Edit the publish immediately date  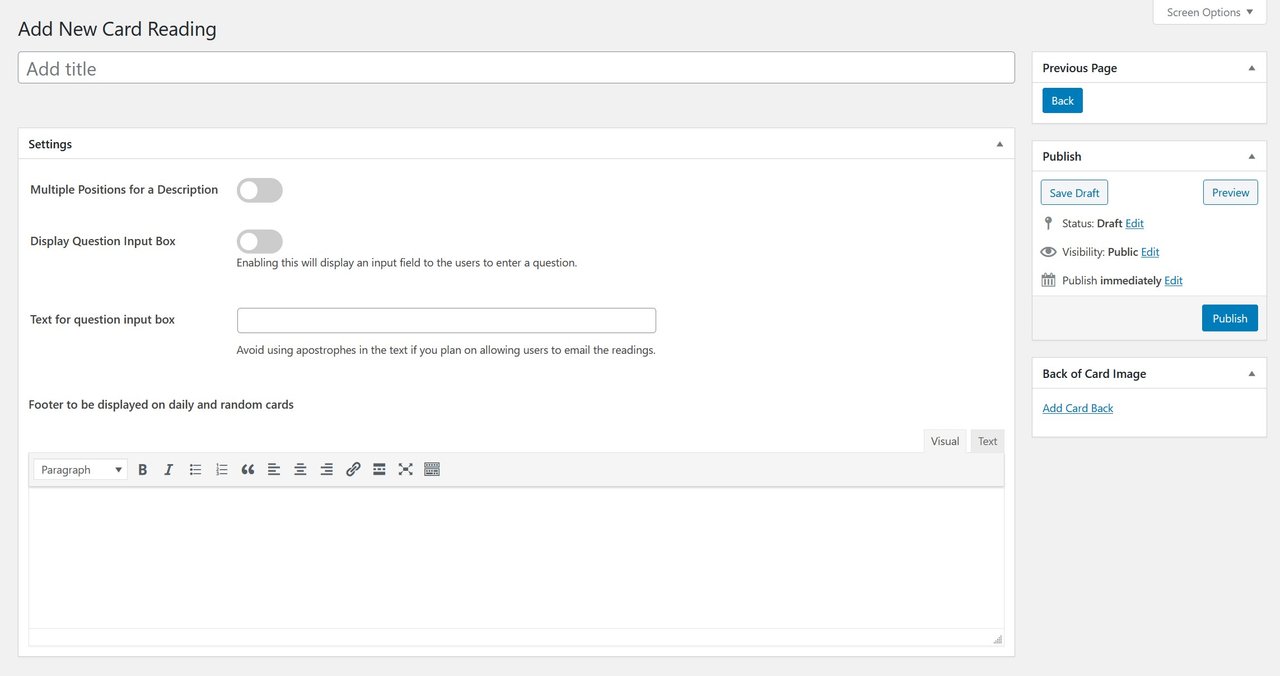coord(1173,281)
